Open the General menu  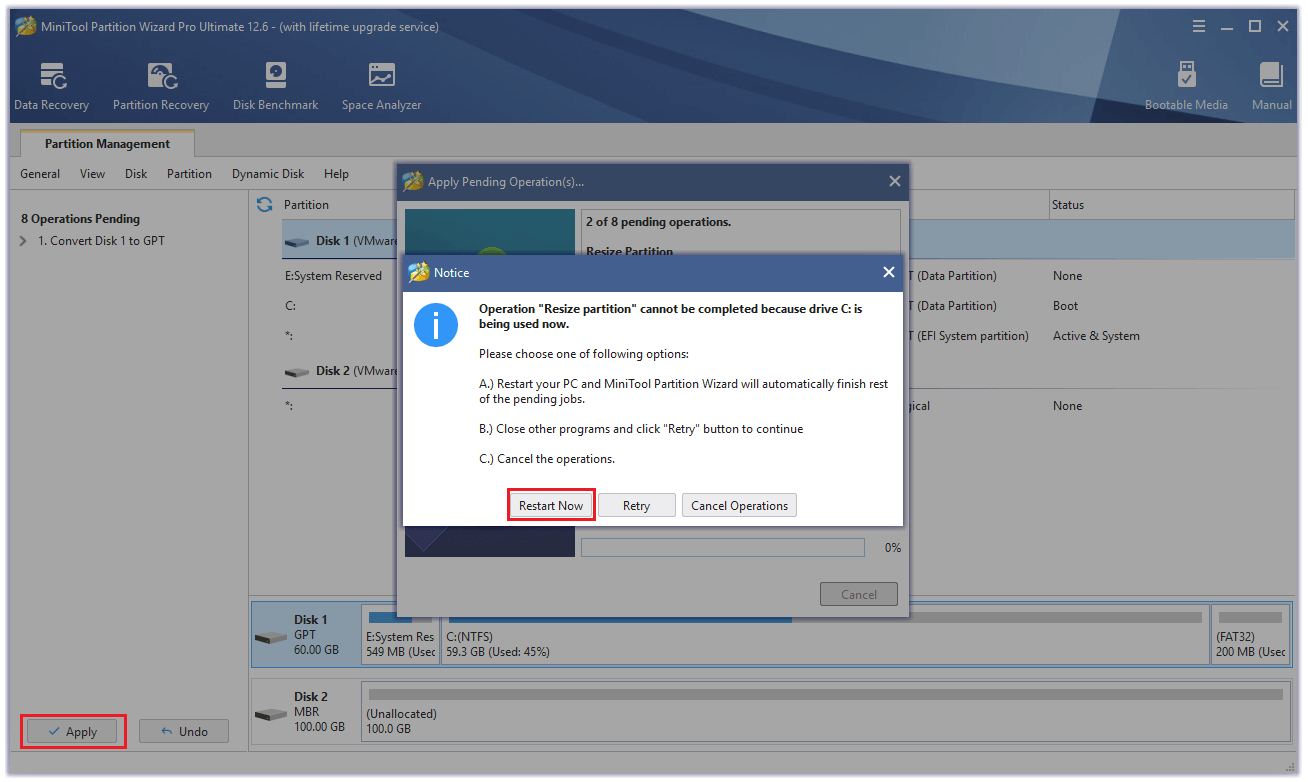click(40, 174)
